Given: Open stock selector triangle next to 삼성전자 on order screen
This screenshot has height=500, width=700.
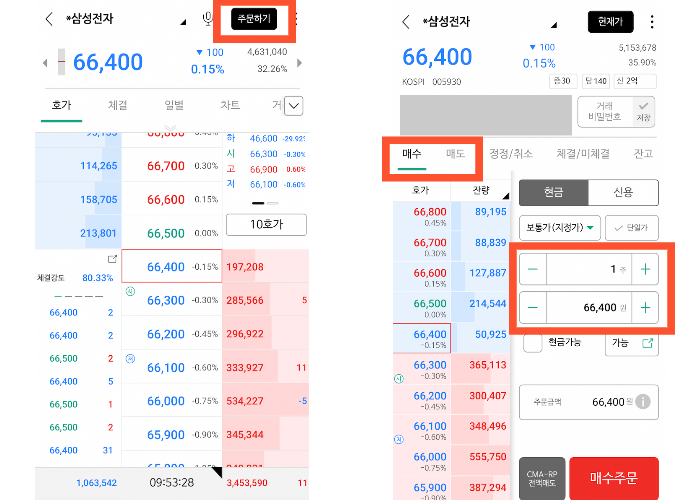Looking at the screenshot, I should coord(554,25).
